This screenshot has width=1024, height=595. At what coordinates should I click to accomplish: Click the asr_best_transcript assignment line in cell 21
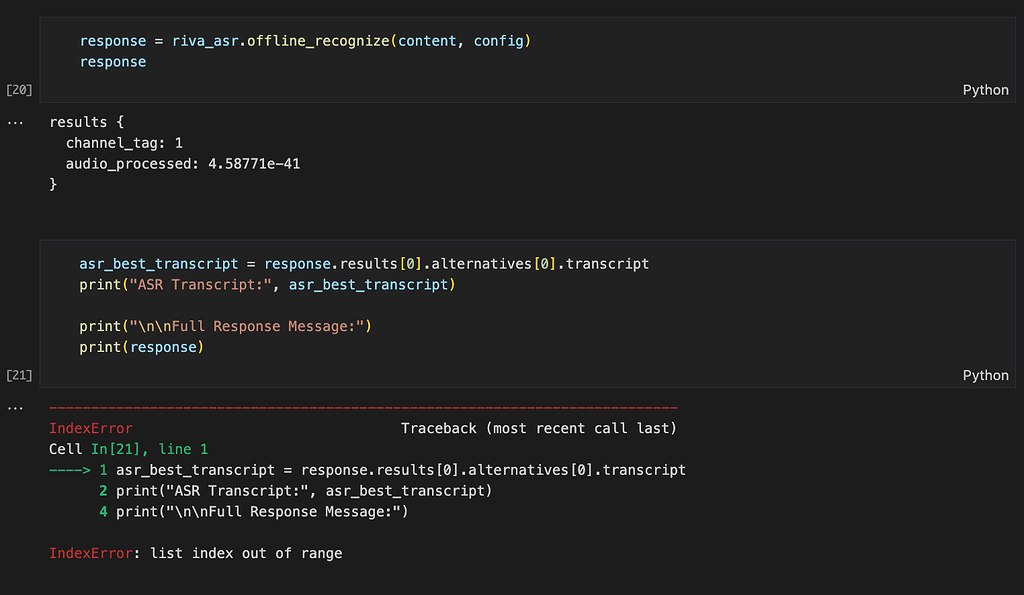[x=364, y=264]
